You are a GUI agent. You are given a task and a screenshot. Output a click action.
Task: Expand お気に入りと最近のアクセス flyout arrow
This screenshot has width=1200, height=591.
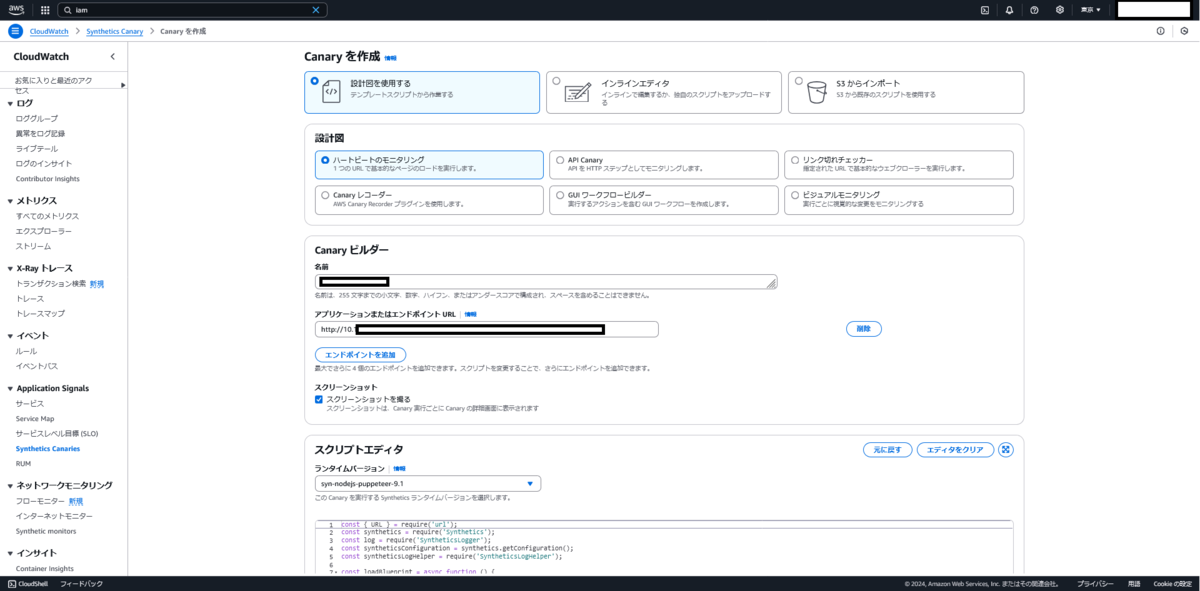coord(123,85)
